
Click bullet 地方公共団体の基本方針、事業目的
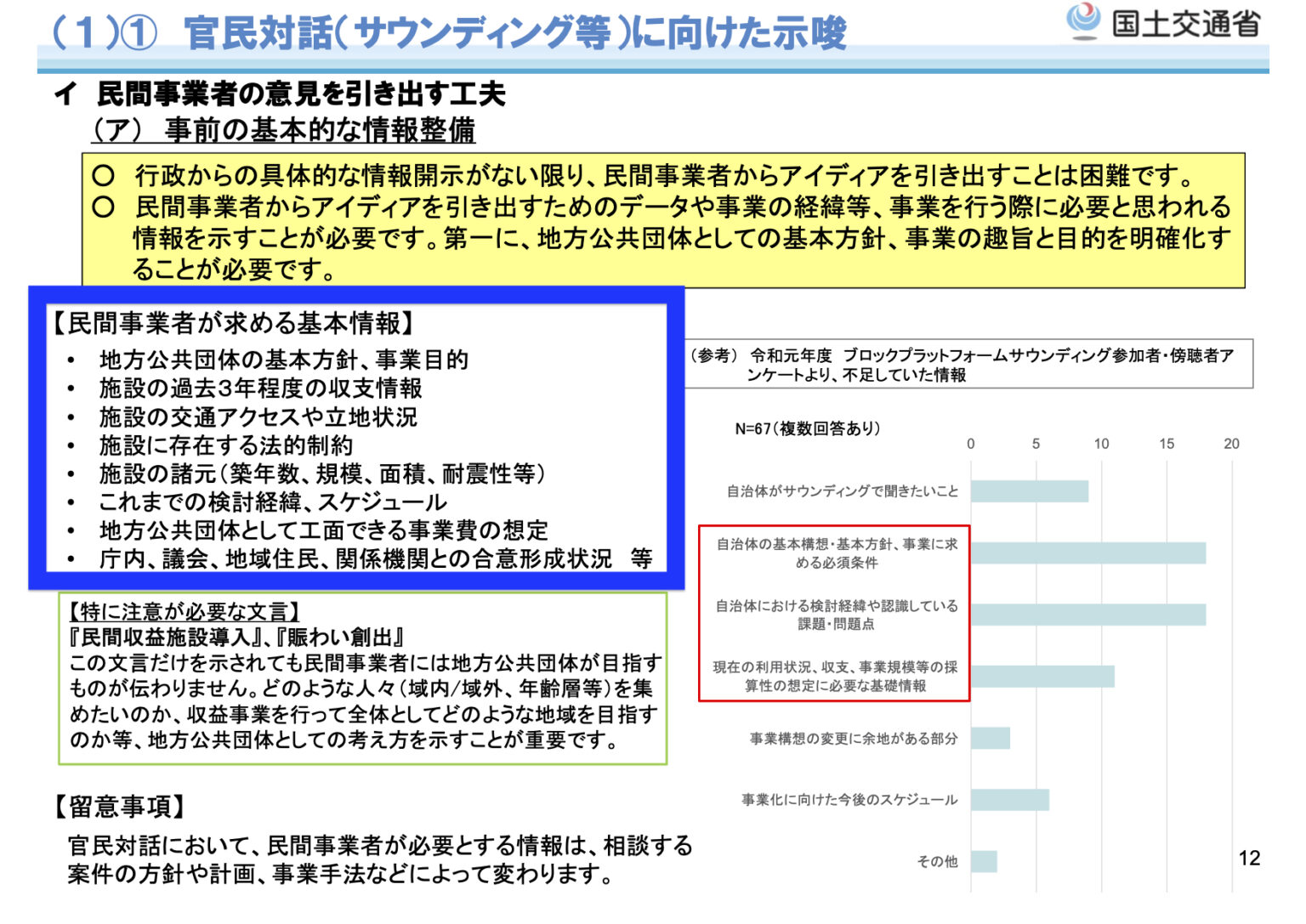pos(283,360)
